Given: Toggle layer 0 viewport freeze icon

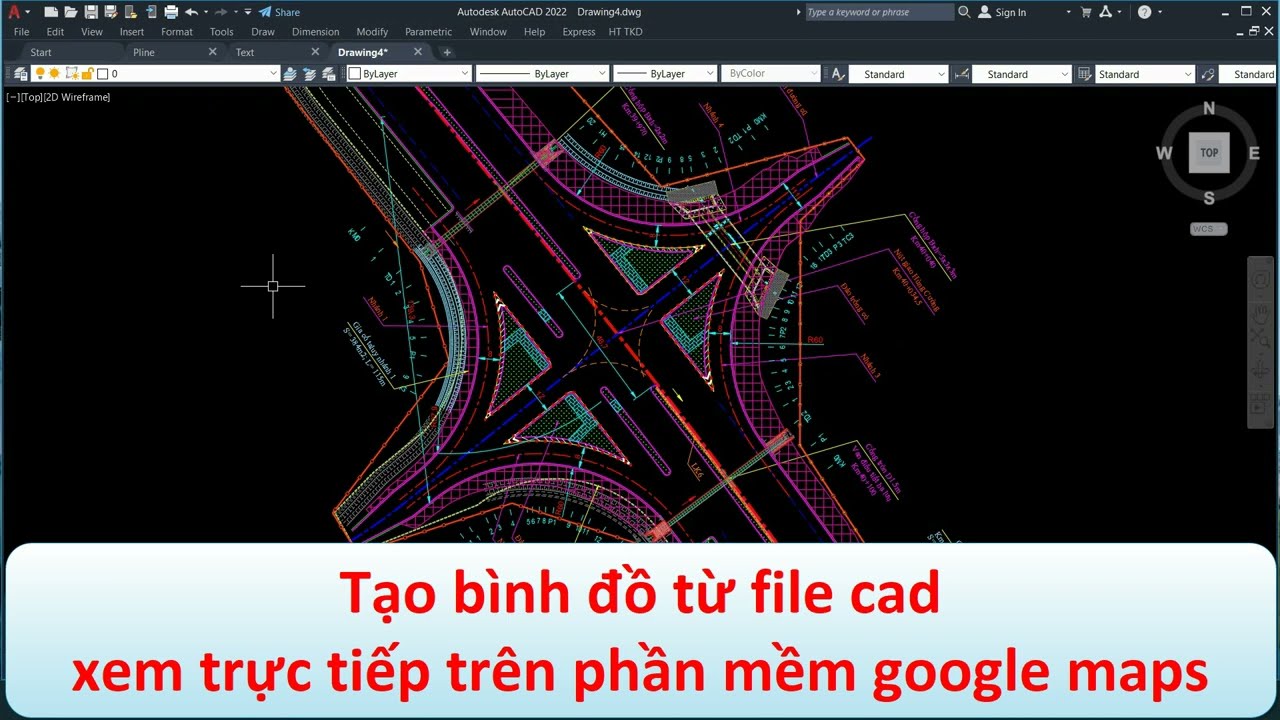Looking at the screenshot, I should click(x=71, y=74).
